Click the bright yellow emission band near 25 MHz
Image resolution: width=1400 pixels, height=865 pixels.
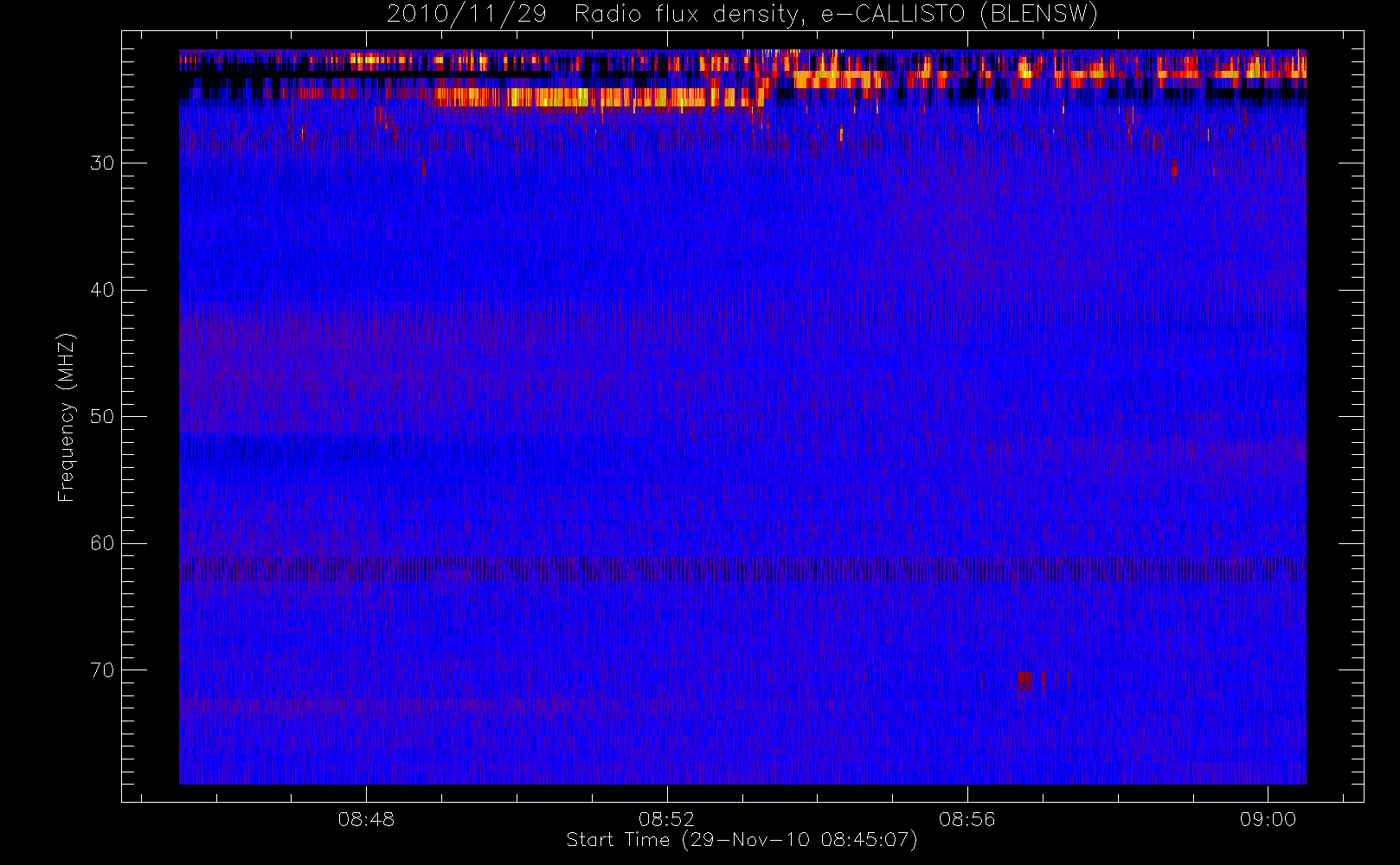coord(597,97)
